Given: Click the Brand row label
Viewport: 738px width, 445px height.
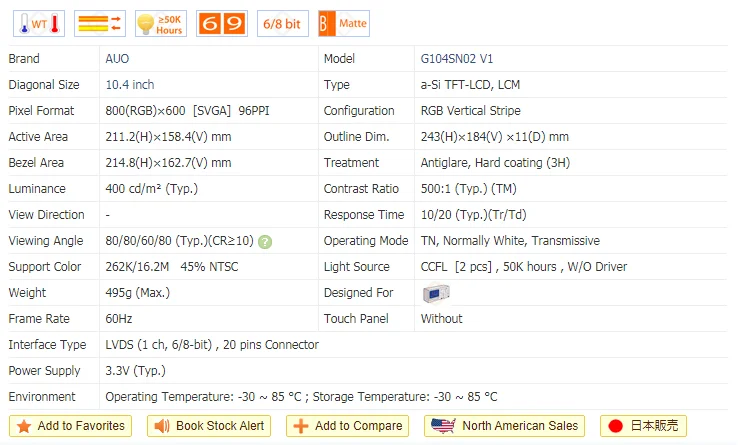Looking at the screenshot, I should (24, 59).
